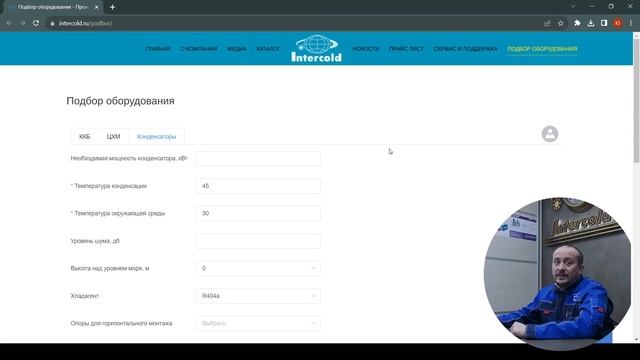Viewport: 640px width, 360px height.
Task: Select the Конденсаторы tab
Action: [x=156, y=136]
